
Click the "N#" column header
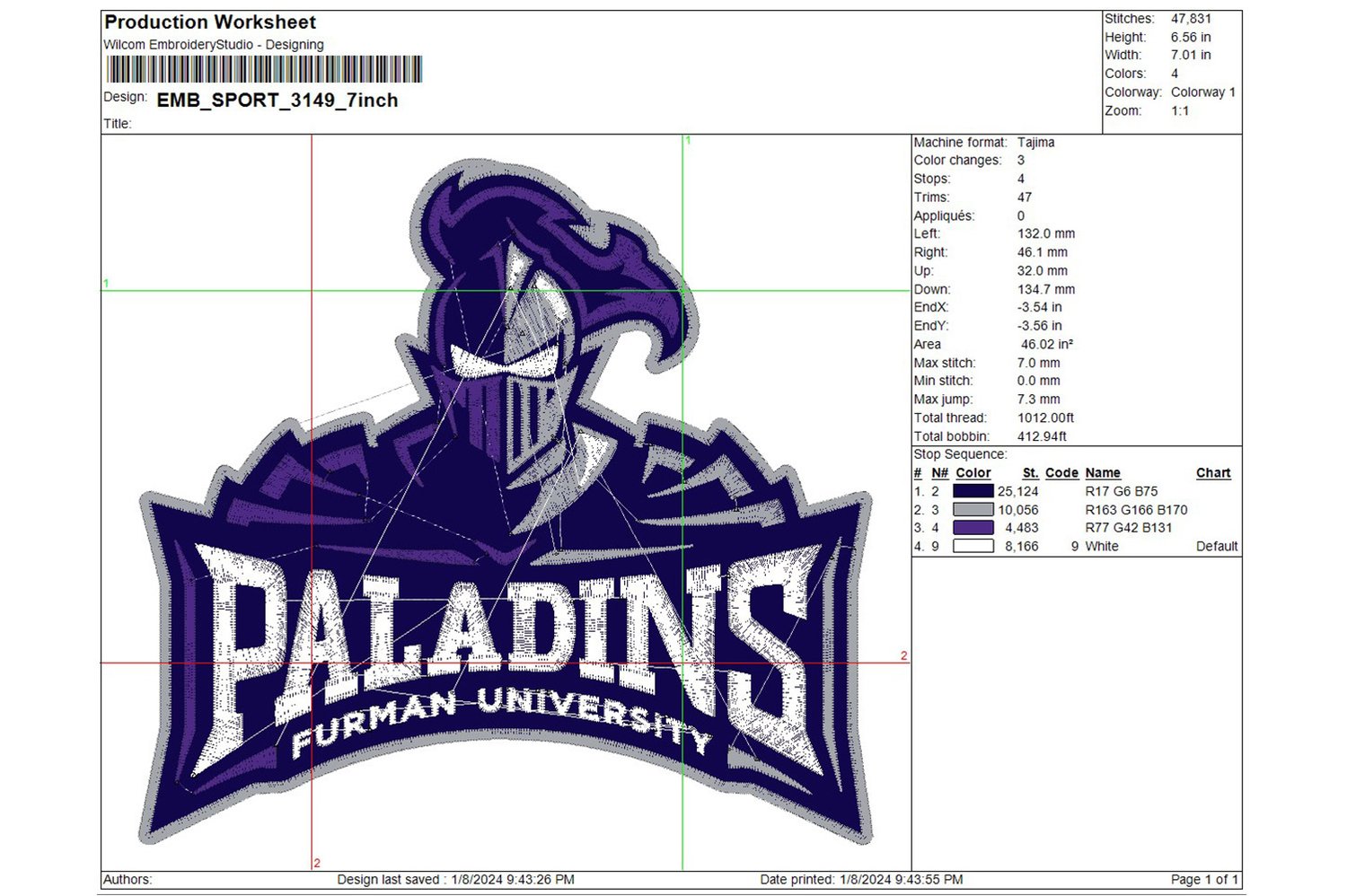940,473
